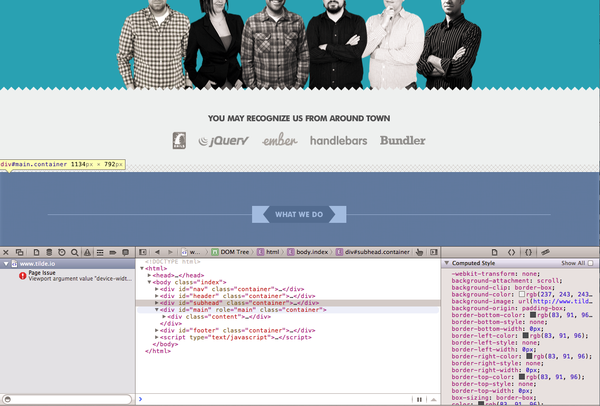Click the WHAT WE DO banner

tap(299, 214)
